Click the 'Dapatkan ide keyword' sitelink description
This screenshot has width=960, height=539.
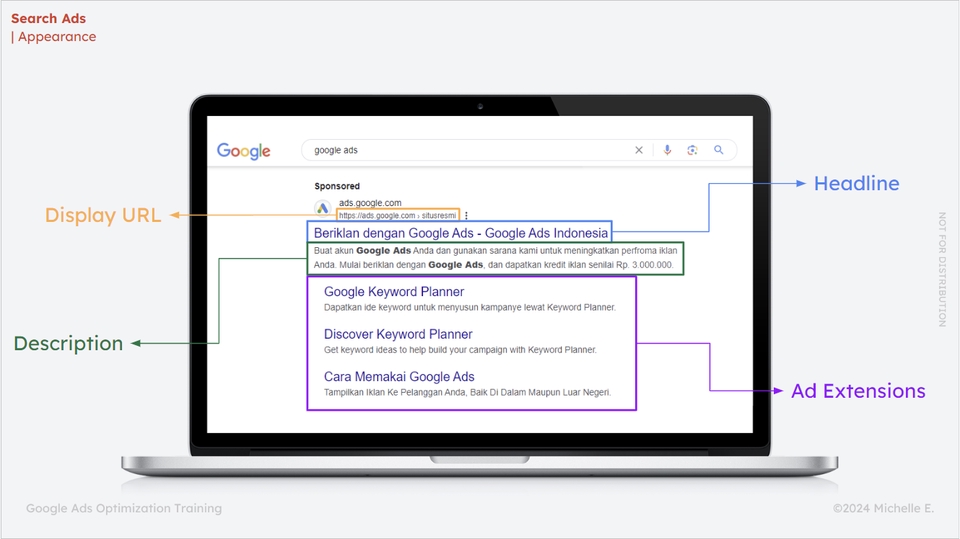[x=470, y=307]
